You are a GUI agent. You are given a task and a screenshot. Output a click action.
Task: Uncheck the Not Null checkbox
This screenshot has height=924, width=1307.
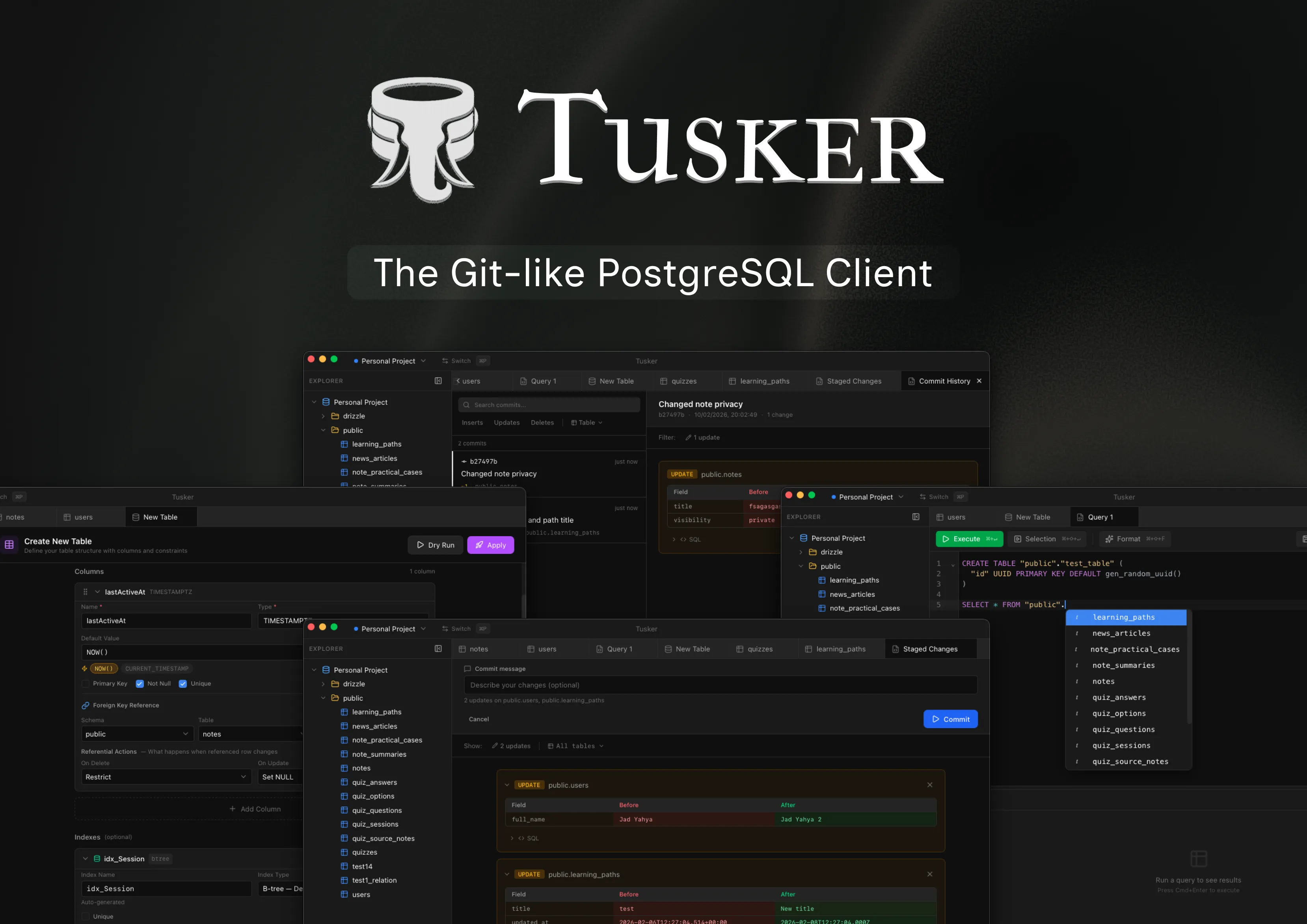pyautogui.click(x=140, y=683)
